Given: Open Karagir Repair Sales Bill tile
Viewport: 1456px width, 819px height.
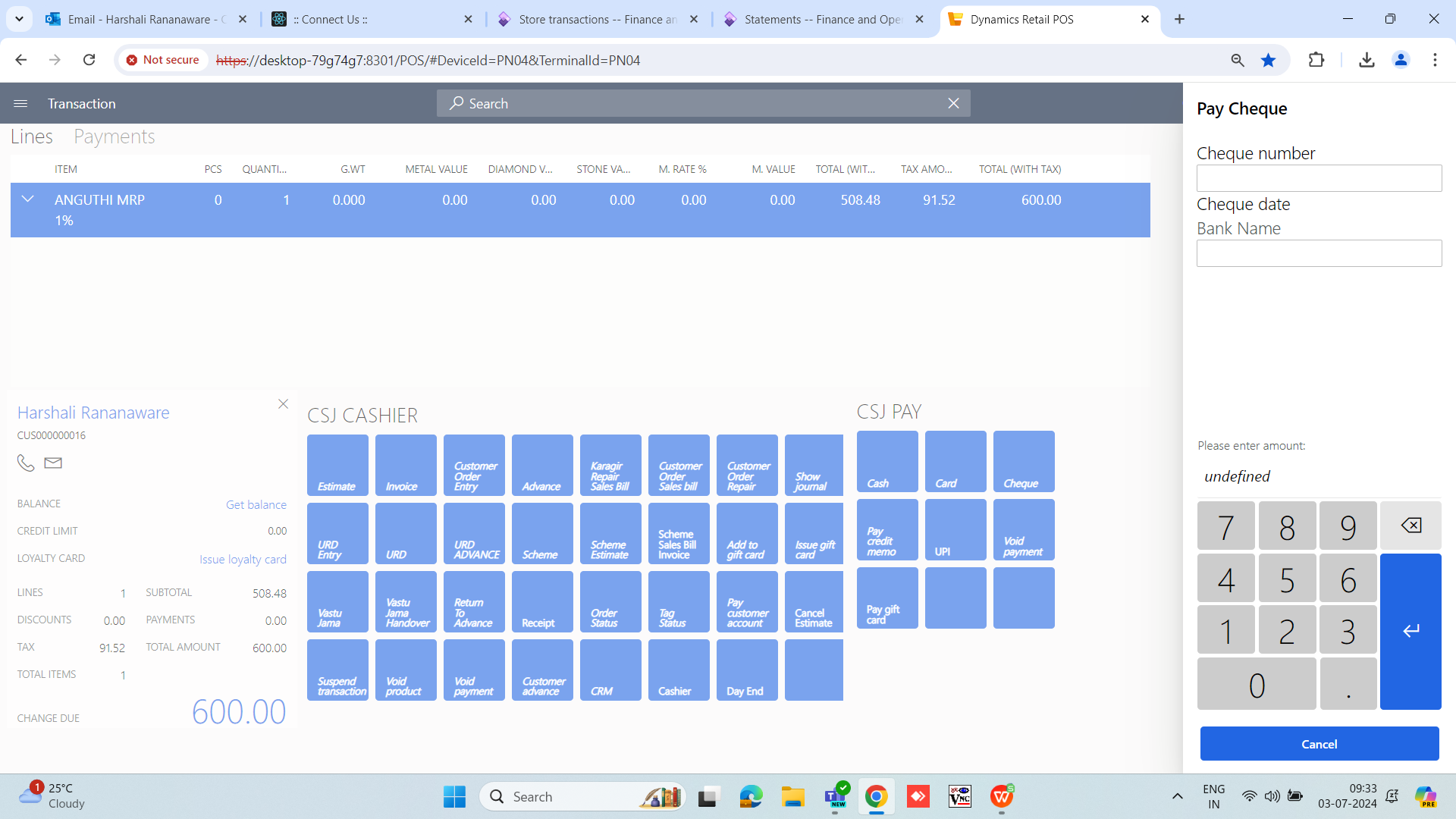Looking at the screenshot, I should tap(610, 465).
